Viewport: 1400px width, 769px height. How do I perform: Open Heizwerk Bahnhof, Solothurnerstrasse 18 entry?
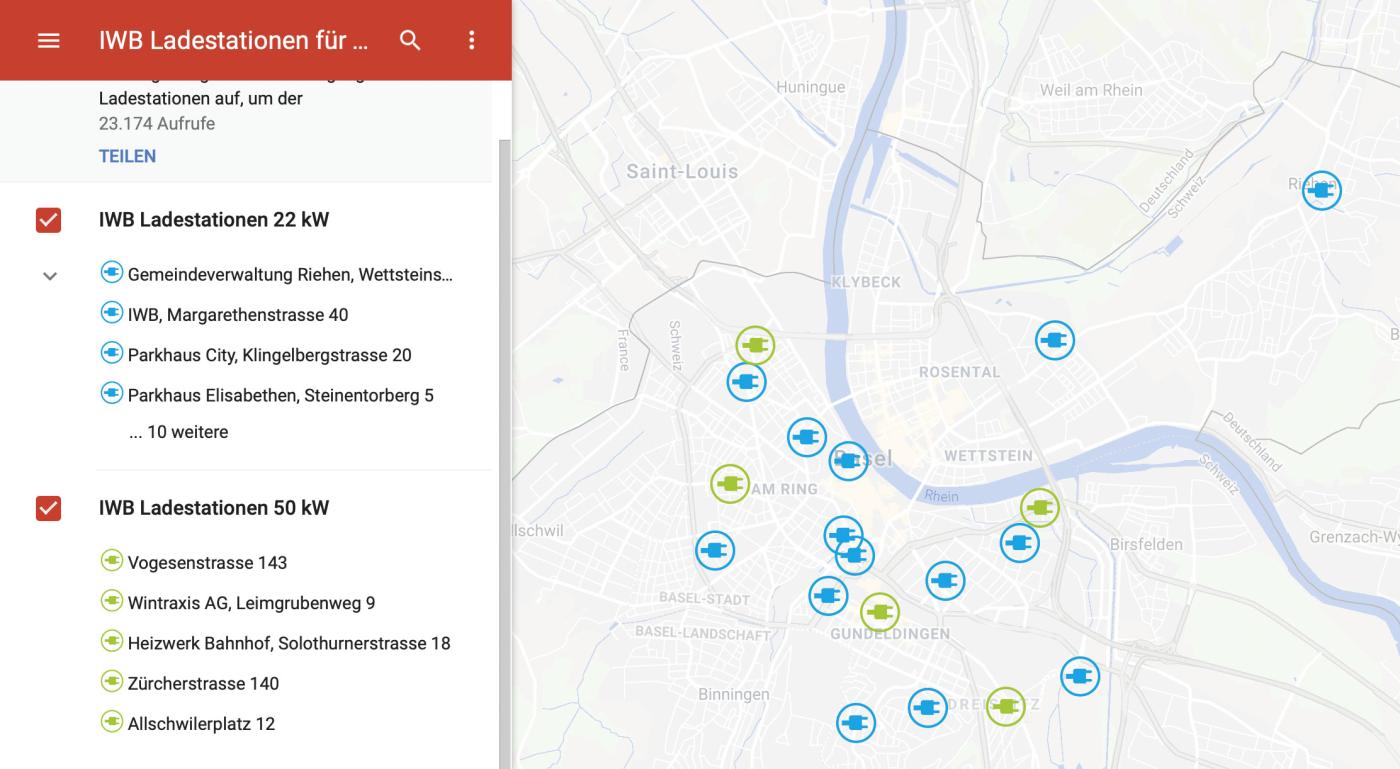point(289,642)
